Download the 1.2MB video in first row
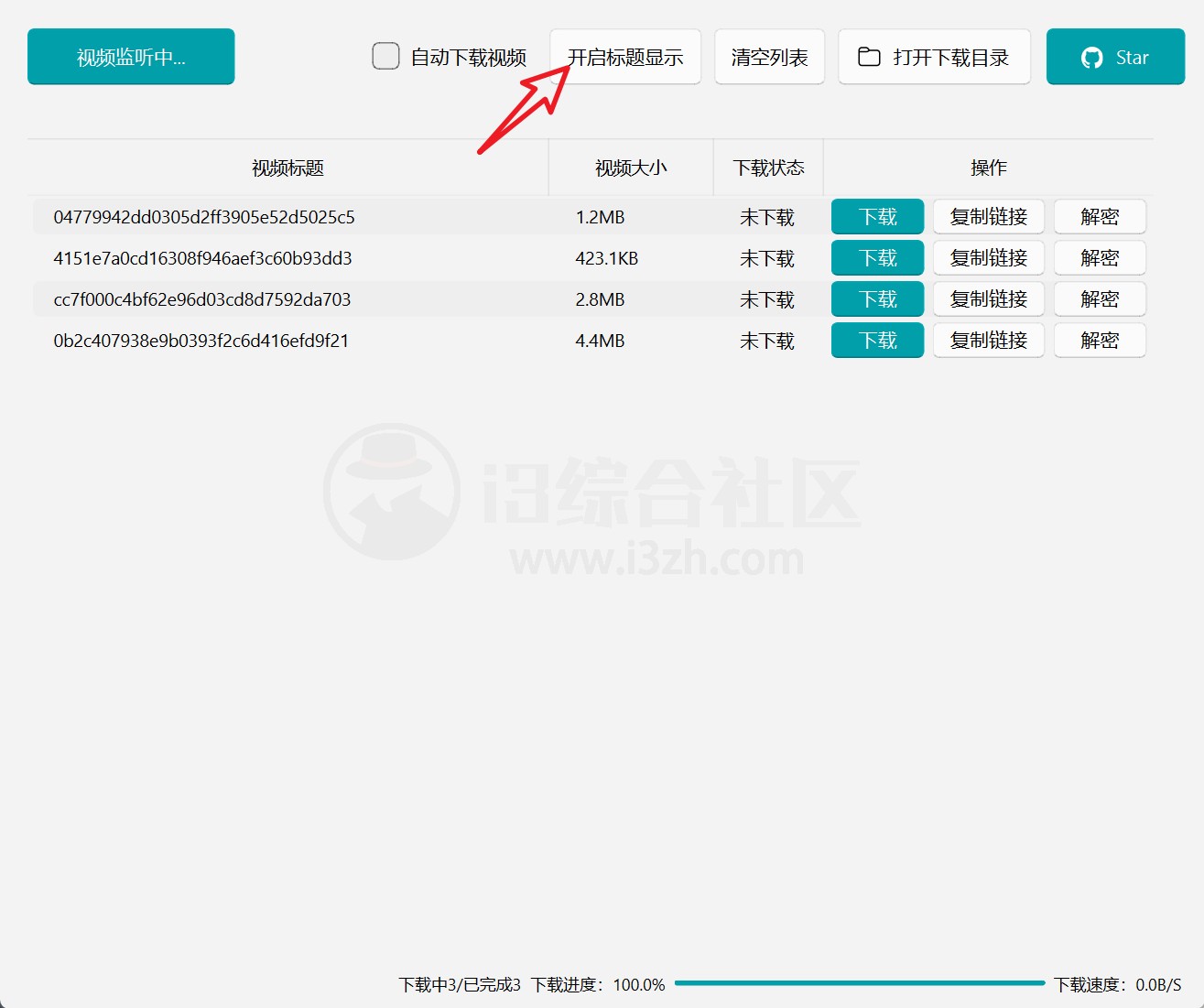This screenshot has height=1008, width=1204. pyautogui.click(x=877, y=217)
